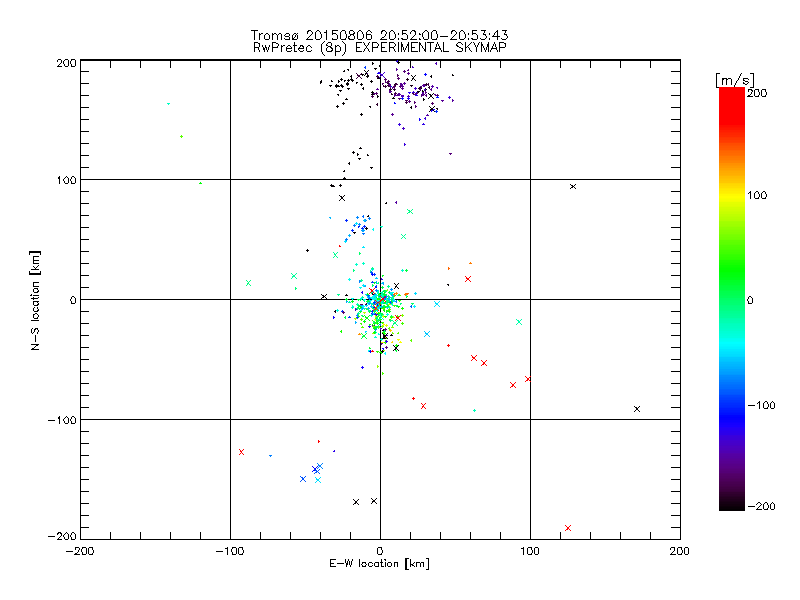Click the x-axis tick label '-100'

pyautogui.click(x=230, y=551)
